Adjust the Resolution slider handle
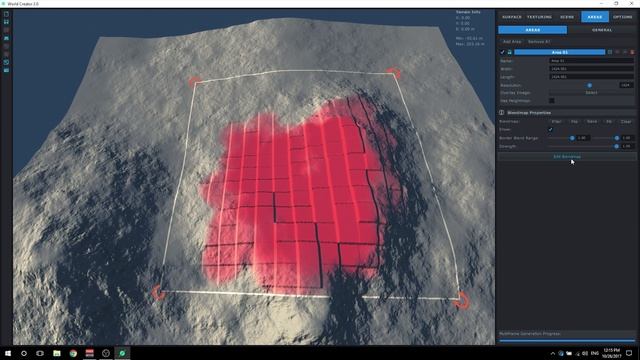Image resolution: width=640 pixels, height=360 pixels. (589, 85)
